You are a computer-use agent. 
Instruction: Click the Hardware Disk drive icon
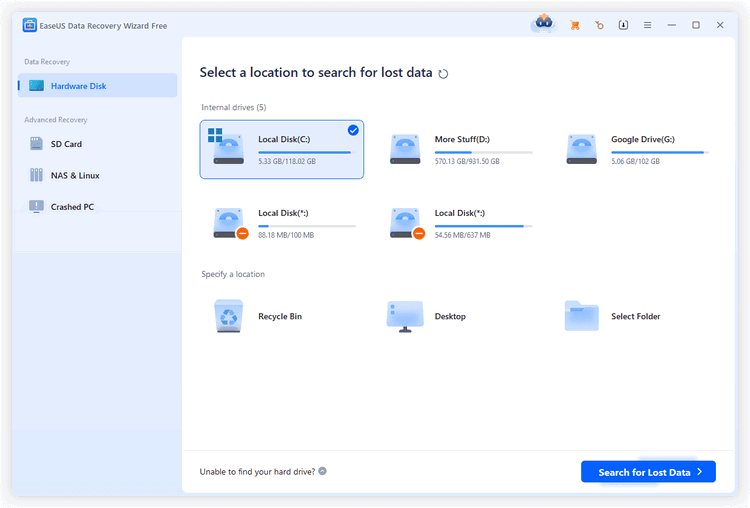[x=36, y=86]
